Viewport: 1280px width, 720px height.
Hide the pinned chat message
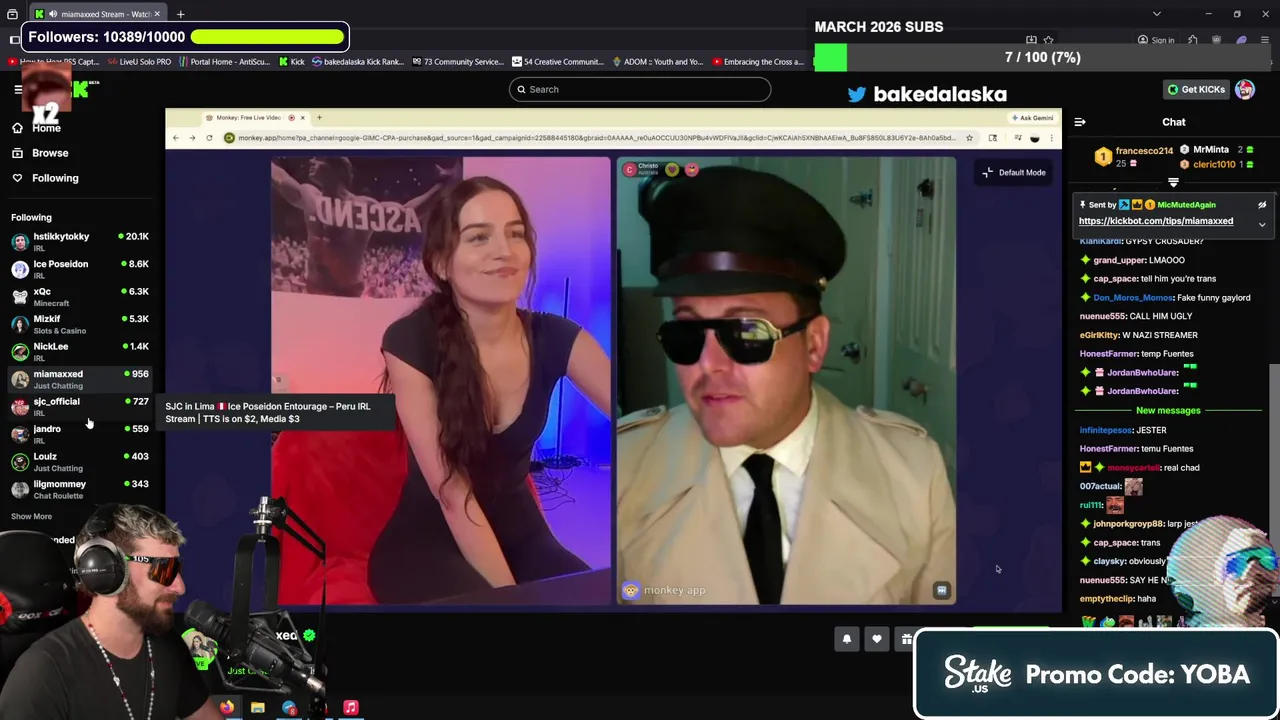(x=1262, y=205)
